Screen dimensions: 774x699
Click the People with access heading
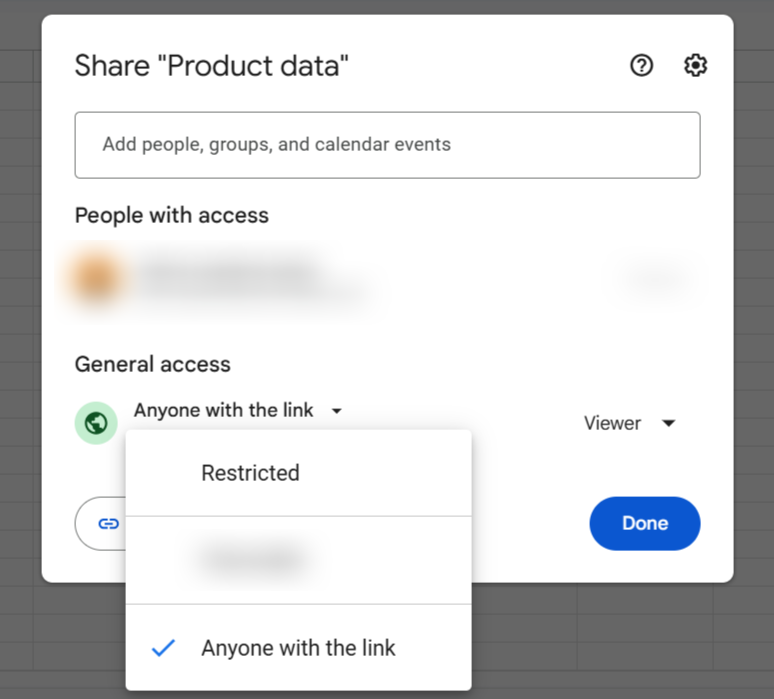172,215
